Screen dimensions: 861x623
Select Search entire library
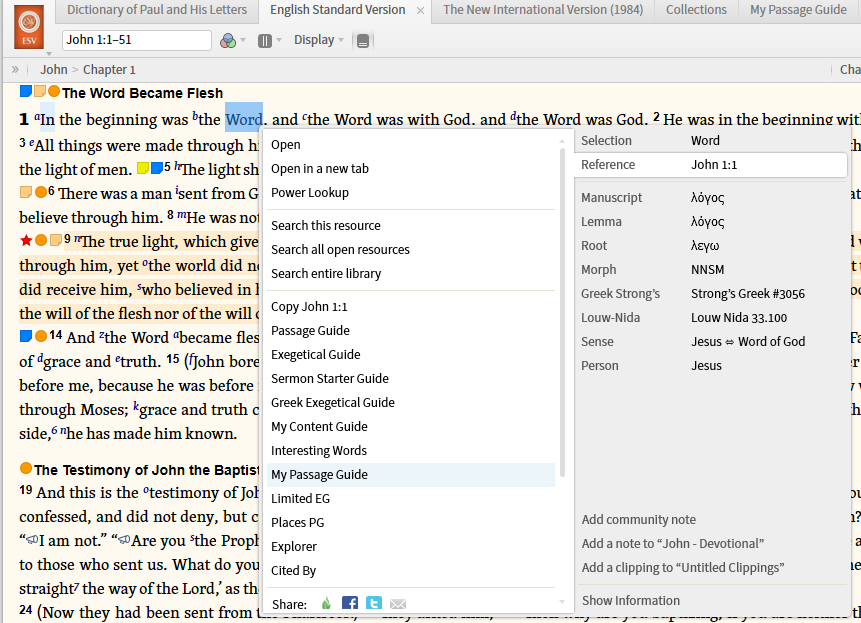point(411,274)
